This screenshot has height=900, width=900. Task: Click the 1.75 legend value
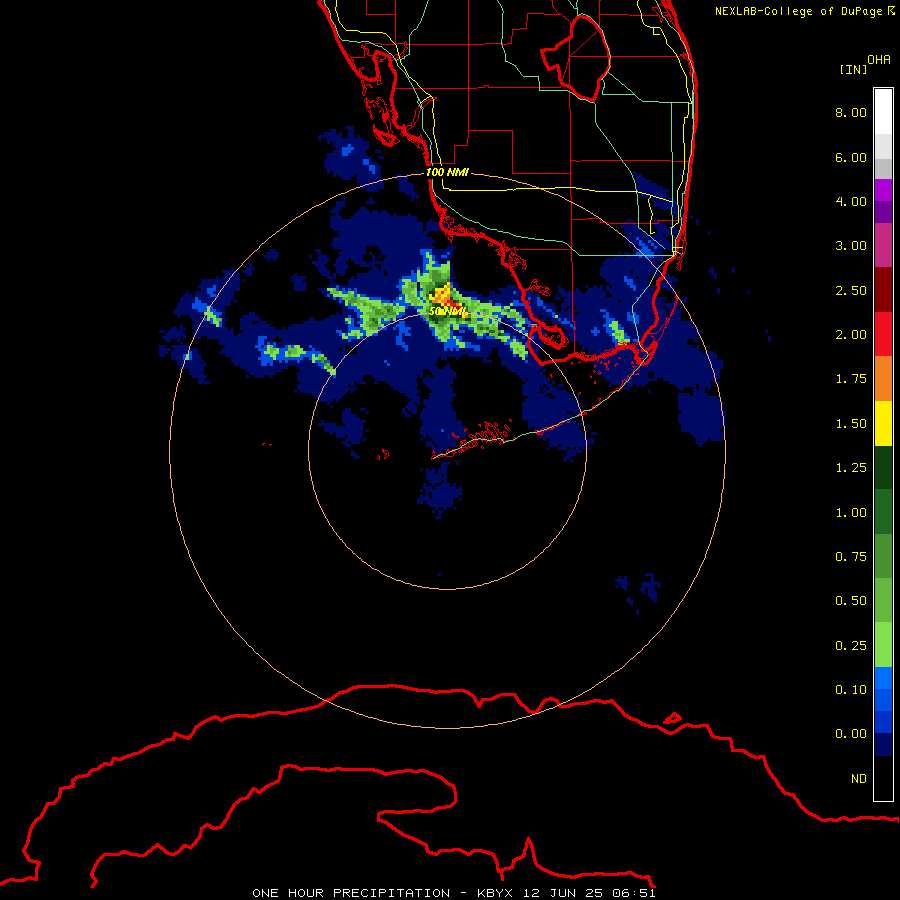click(851, 379)
